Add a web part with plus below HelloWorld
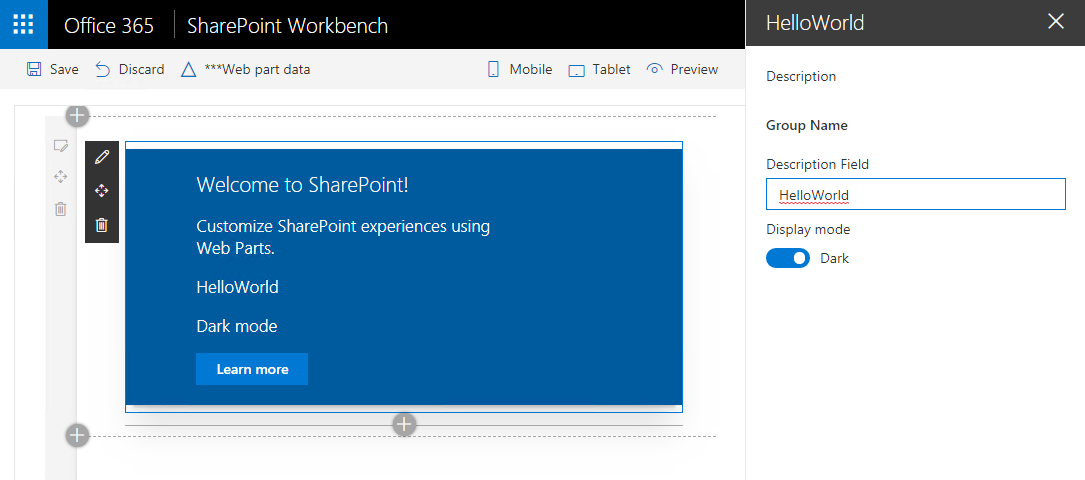 click(x=404, y=424)
